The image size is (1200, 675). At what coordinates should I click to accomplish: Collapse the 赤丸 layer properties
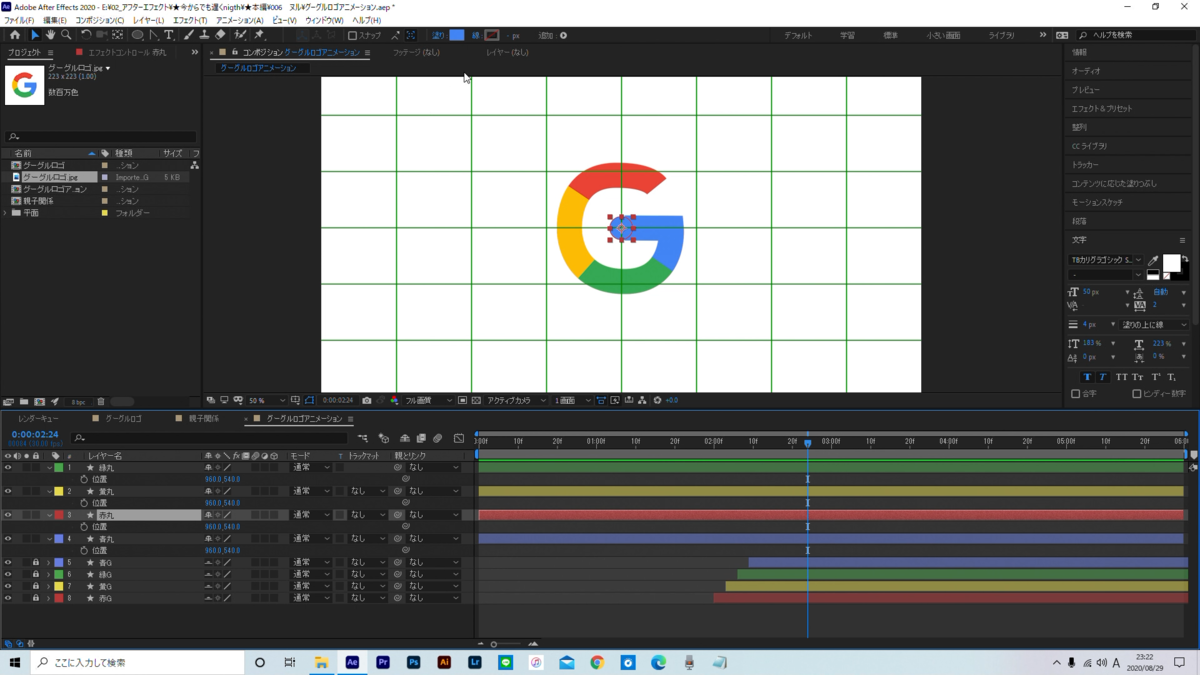coord(49,515)
